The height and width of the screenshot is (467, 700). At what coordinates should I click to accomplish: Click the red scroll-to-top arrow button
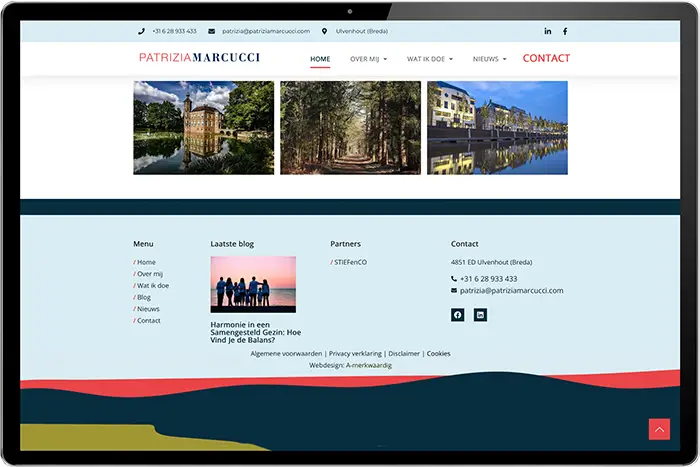659,429
